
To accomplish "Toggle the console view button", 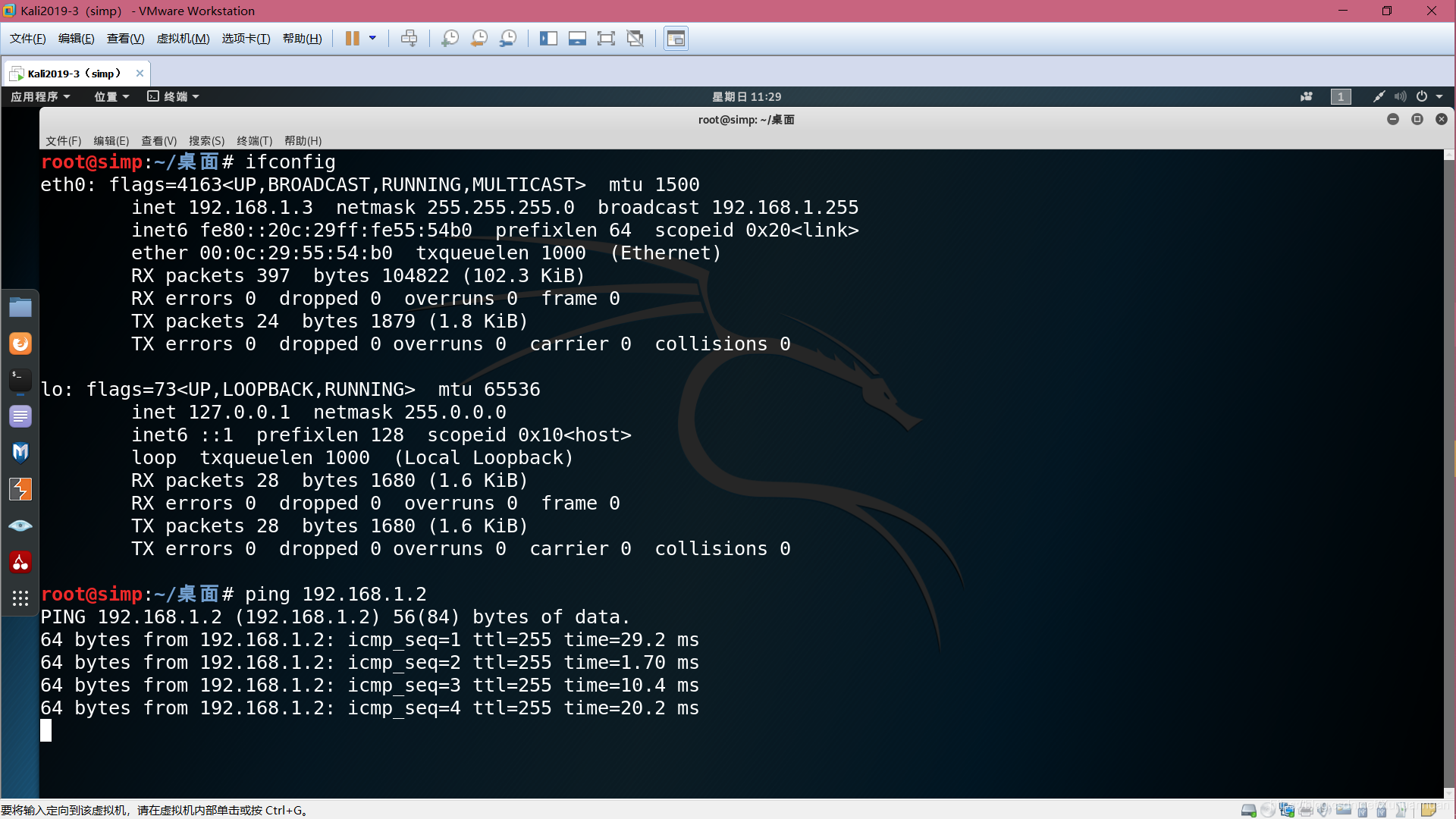I will [x=676, y=39].
